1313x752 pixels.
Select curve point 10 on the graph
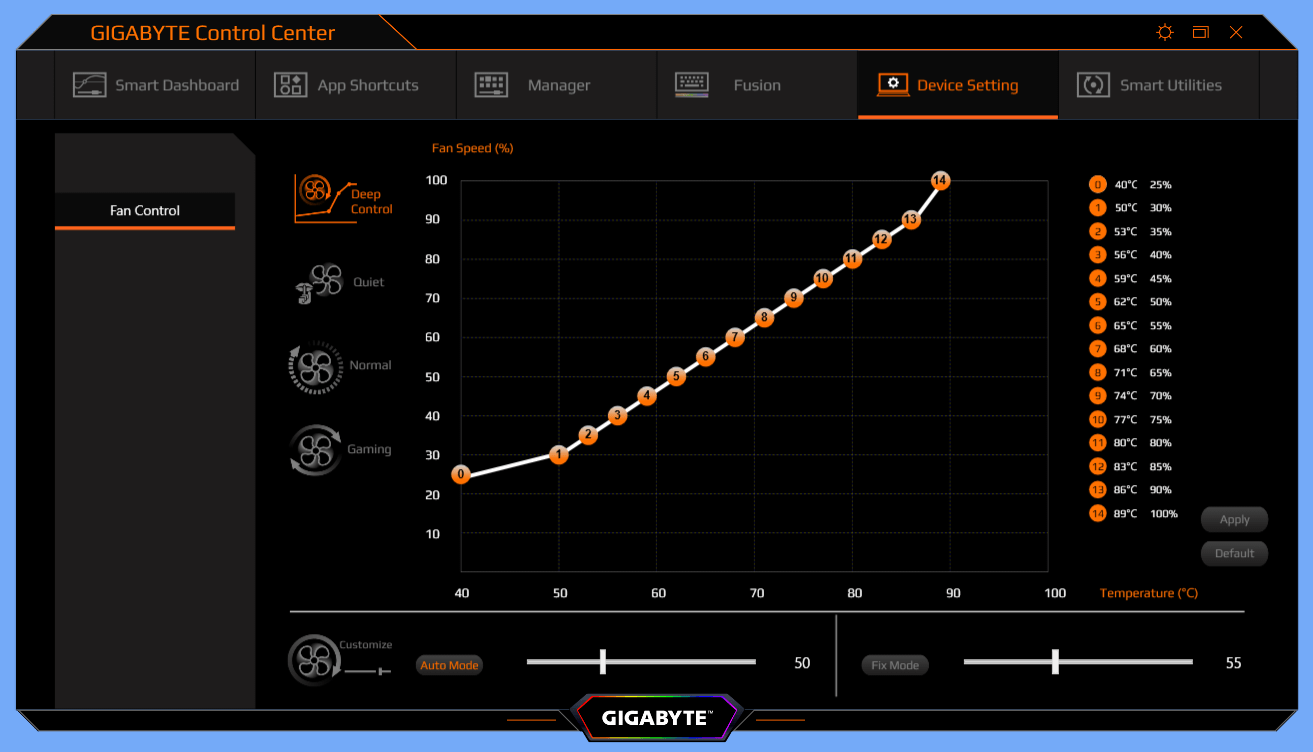click(822, 278)
